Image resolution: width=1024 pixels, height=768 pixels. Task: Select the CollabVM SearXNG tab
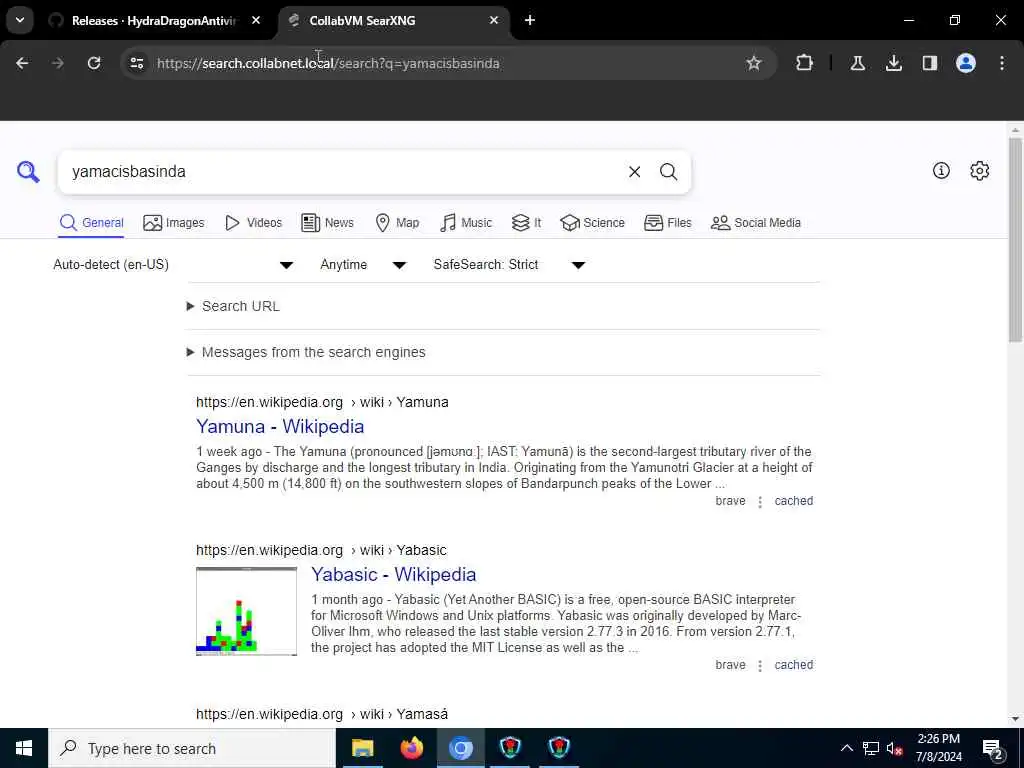394,21
